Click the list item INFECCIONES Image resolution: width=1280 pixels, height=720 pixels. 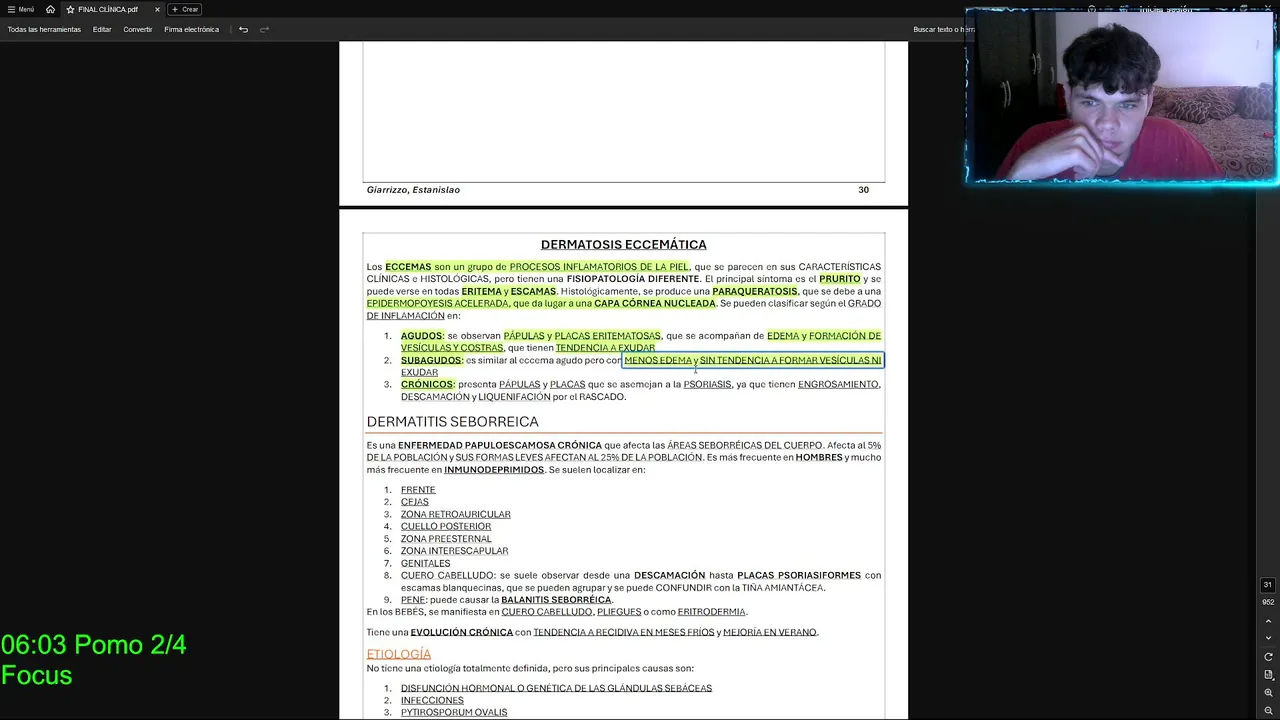point(432,701)
